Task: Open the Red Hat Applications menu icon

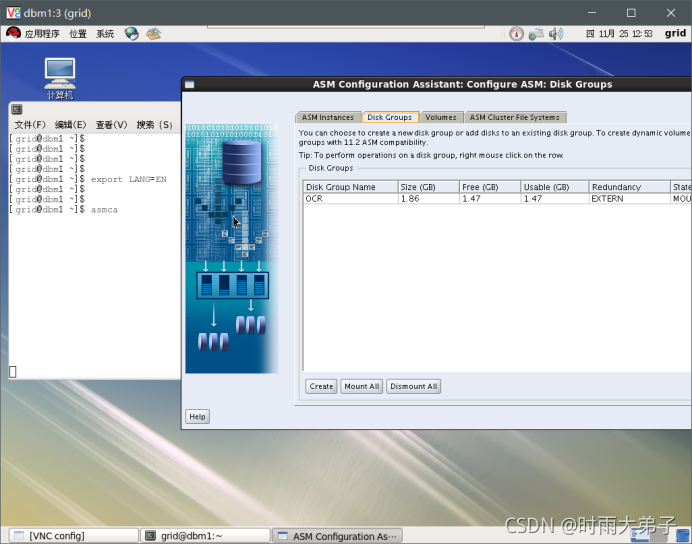Action: pos(13,34)
